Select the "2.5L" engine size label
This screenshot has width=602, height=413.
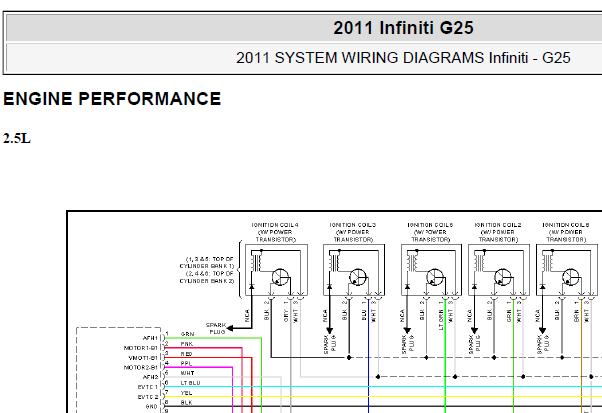click(x=17, y=138)
